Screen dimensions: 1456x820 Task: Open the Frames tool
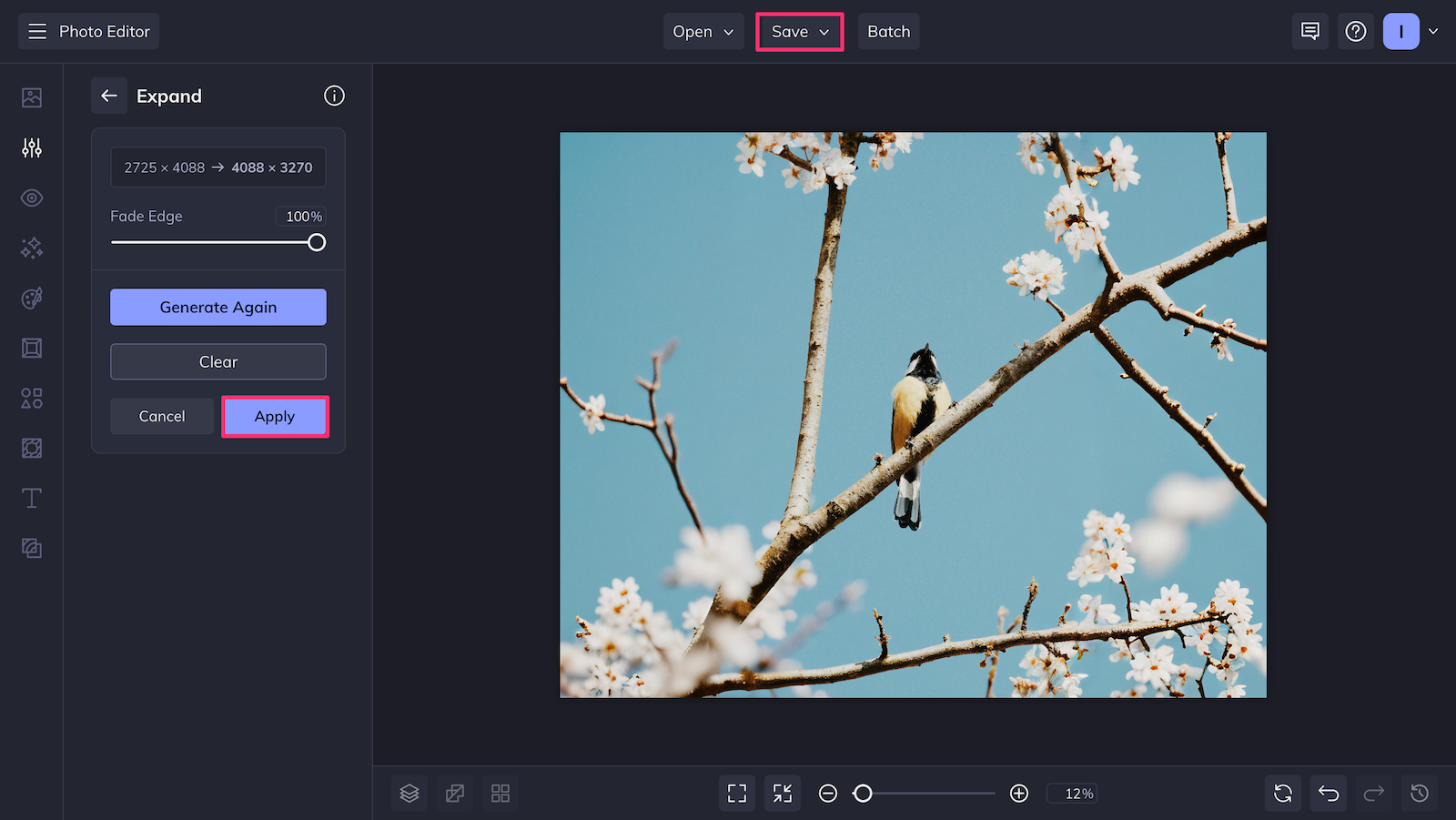point(31,348)
